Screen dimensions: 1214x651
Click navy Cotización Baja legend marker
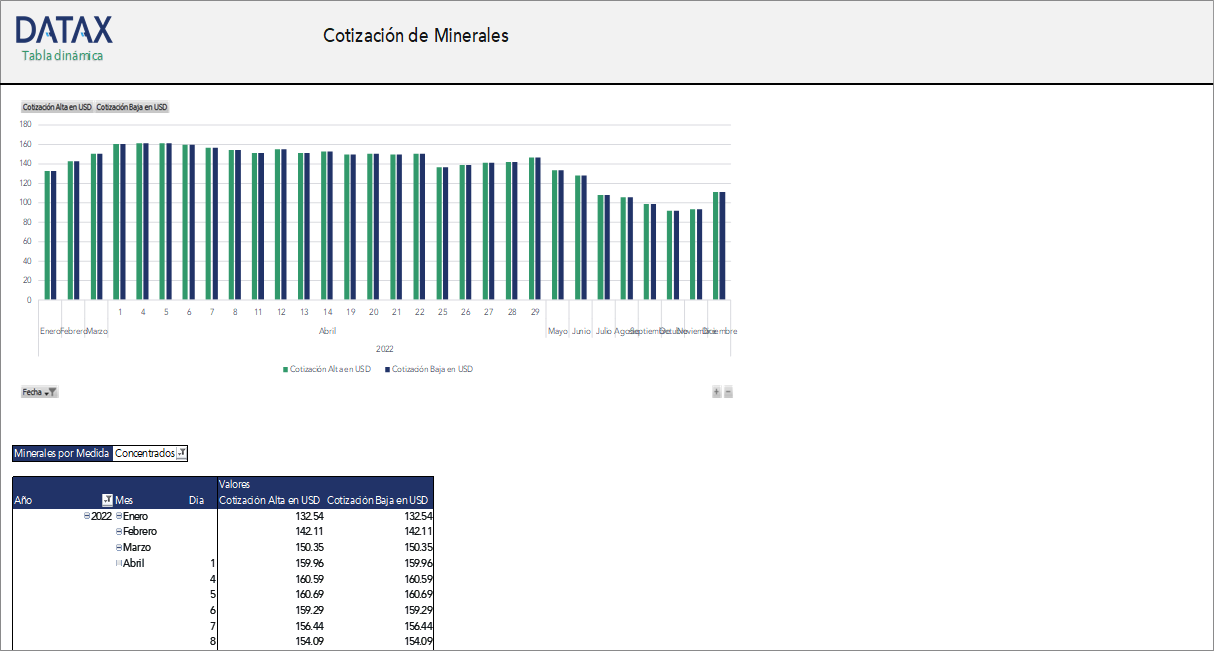pyautogui.click(x=387, y=369)
